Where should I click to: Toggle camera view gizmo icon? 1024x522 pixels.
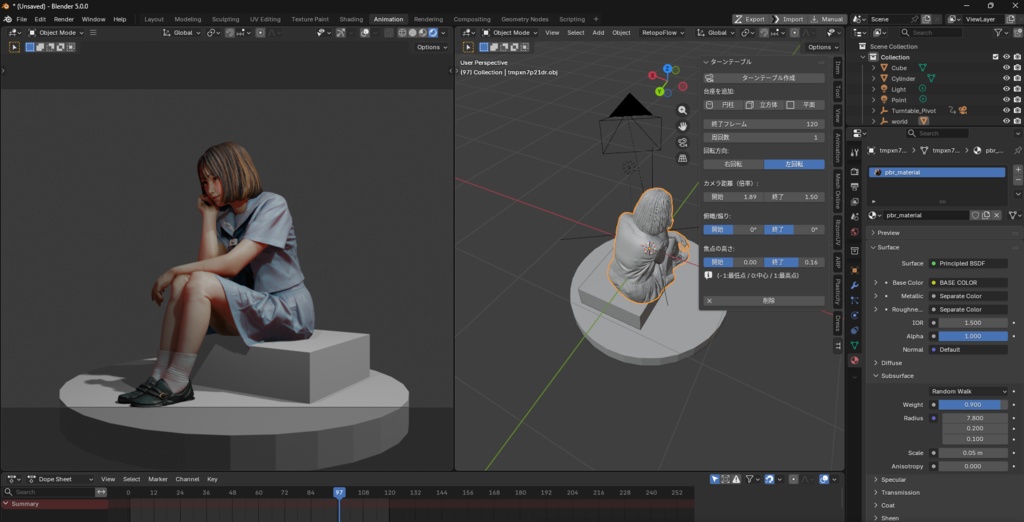(x=682, y=142)
